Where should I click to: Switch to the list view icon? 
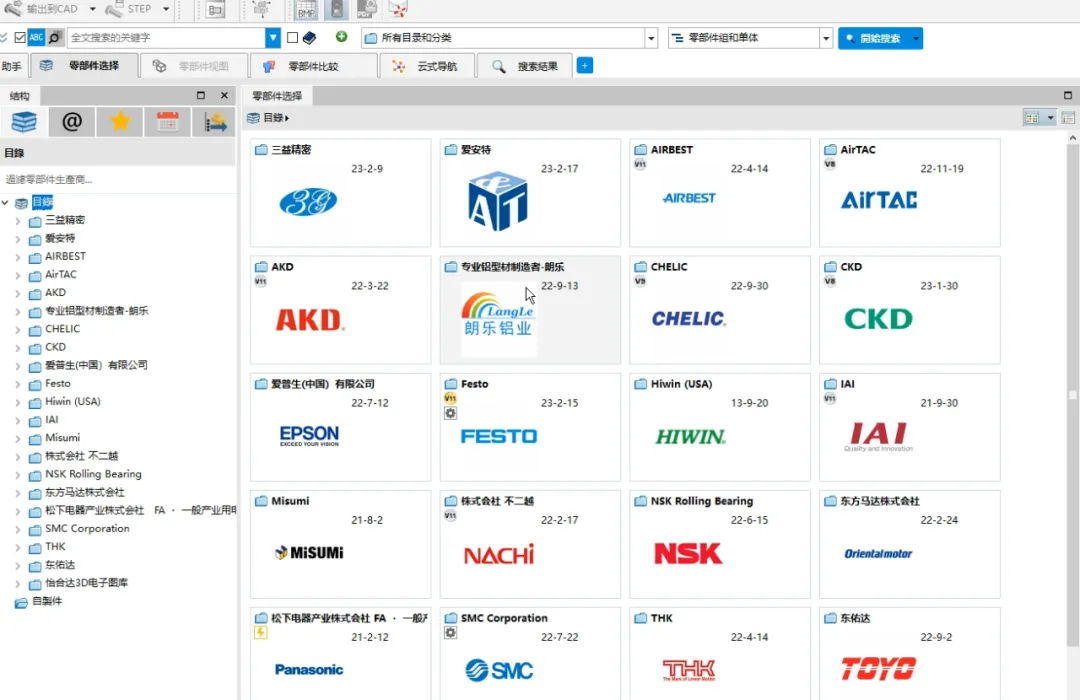1068,118
